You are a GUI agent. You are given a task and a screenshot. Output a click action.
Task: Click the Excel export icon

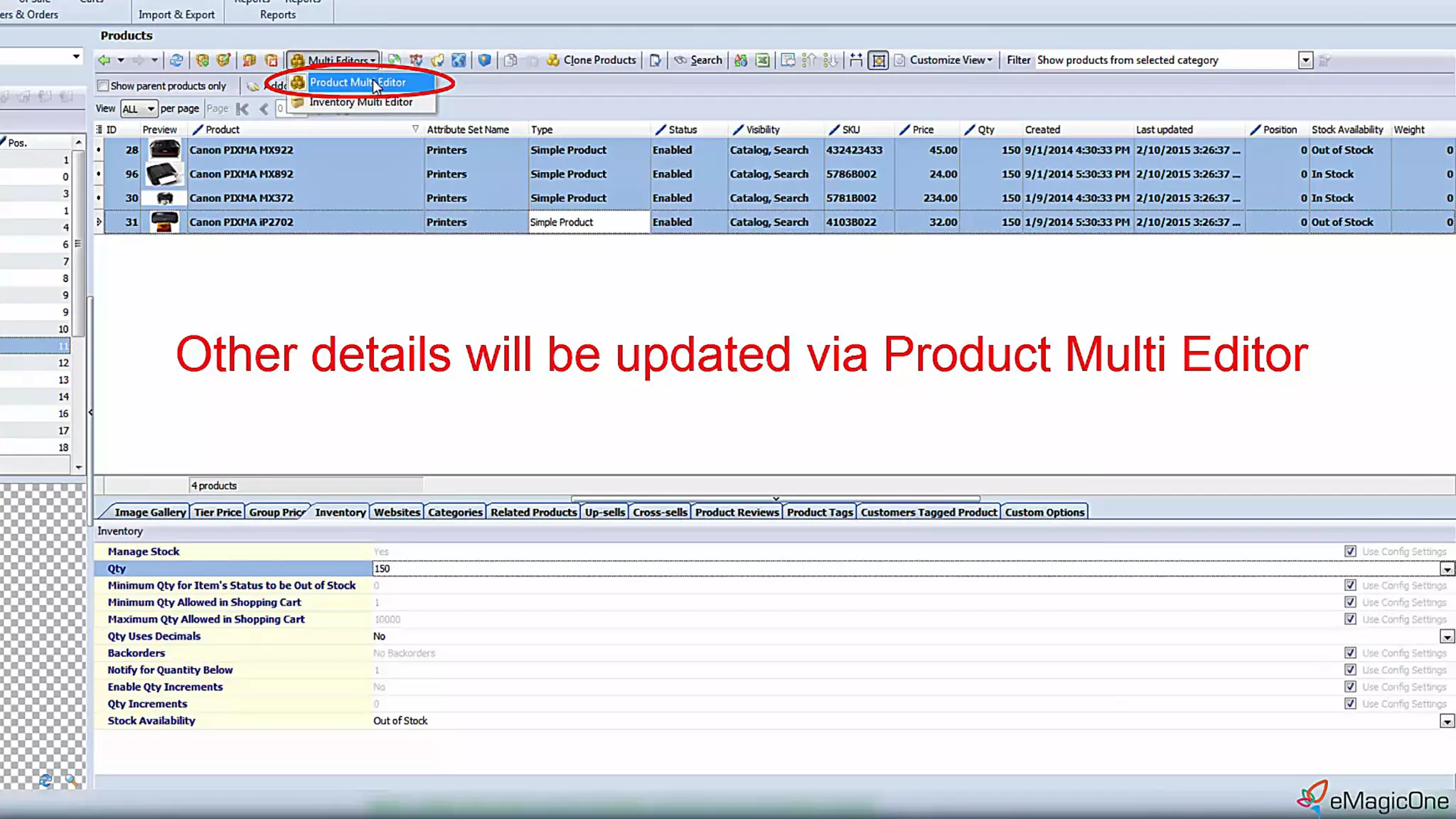pos(762,60)
